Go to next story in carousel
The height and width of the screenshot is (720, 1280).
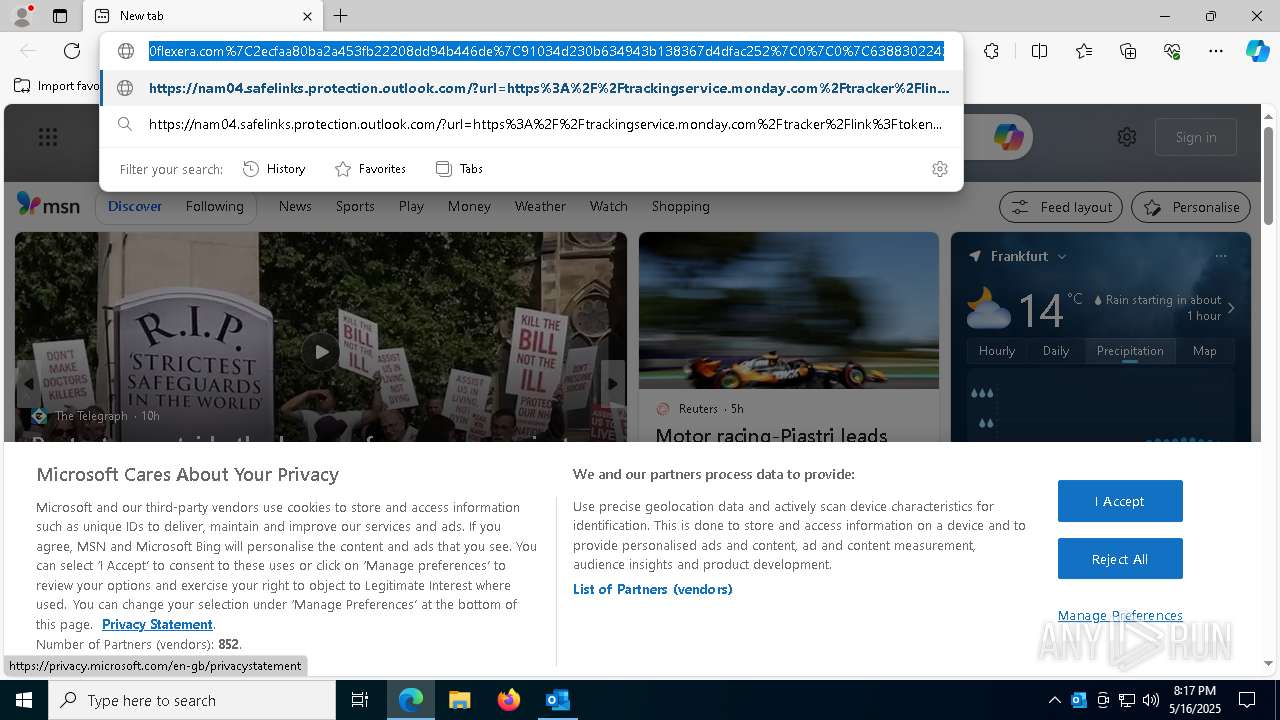[613, 383]
